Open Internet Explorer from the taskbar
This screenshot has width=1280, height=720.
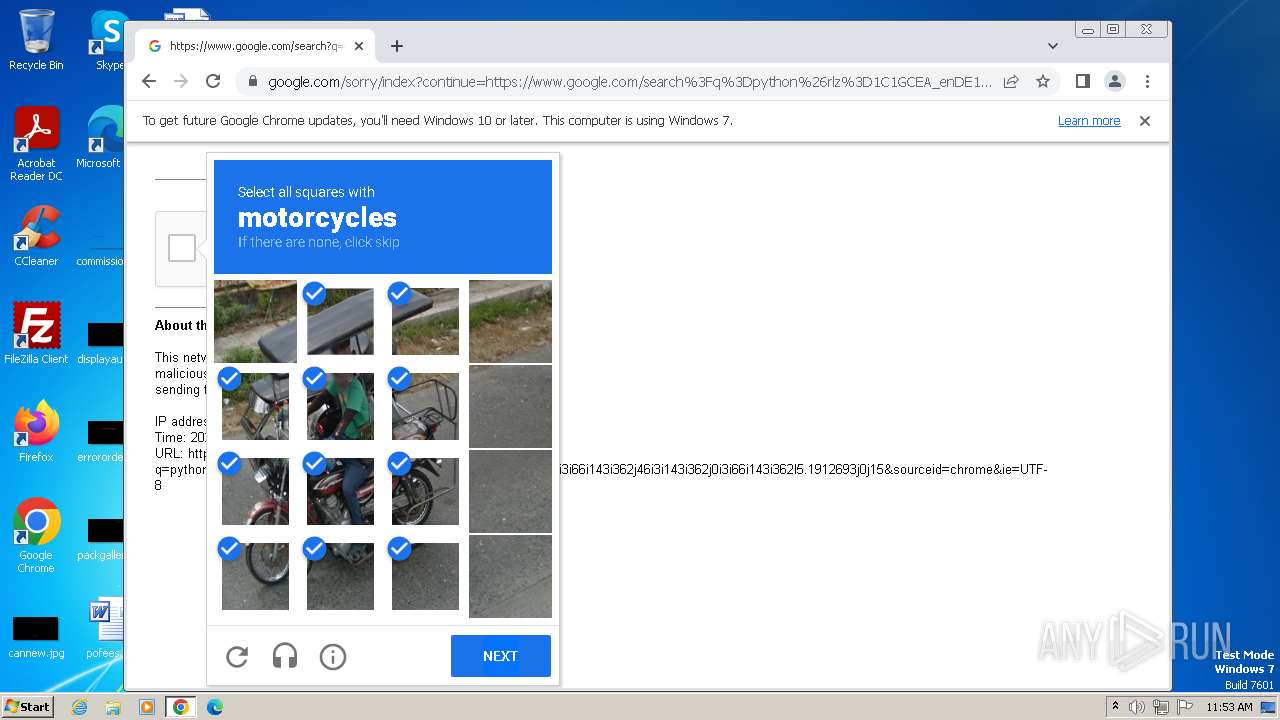pos(80,707)
